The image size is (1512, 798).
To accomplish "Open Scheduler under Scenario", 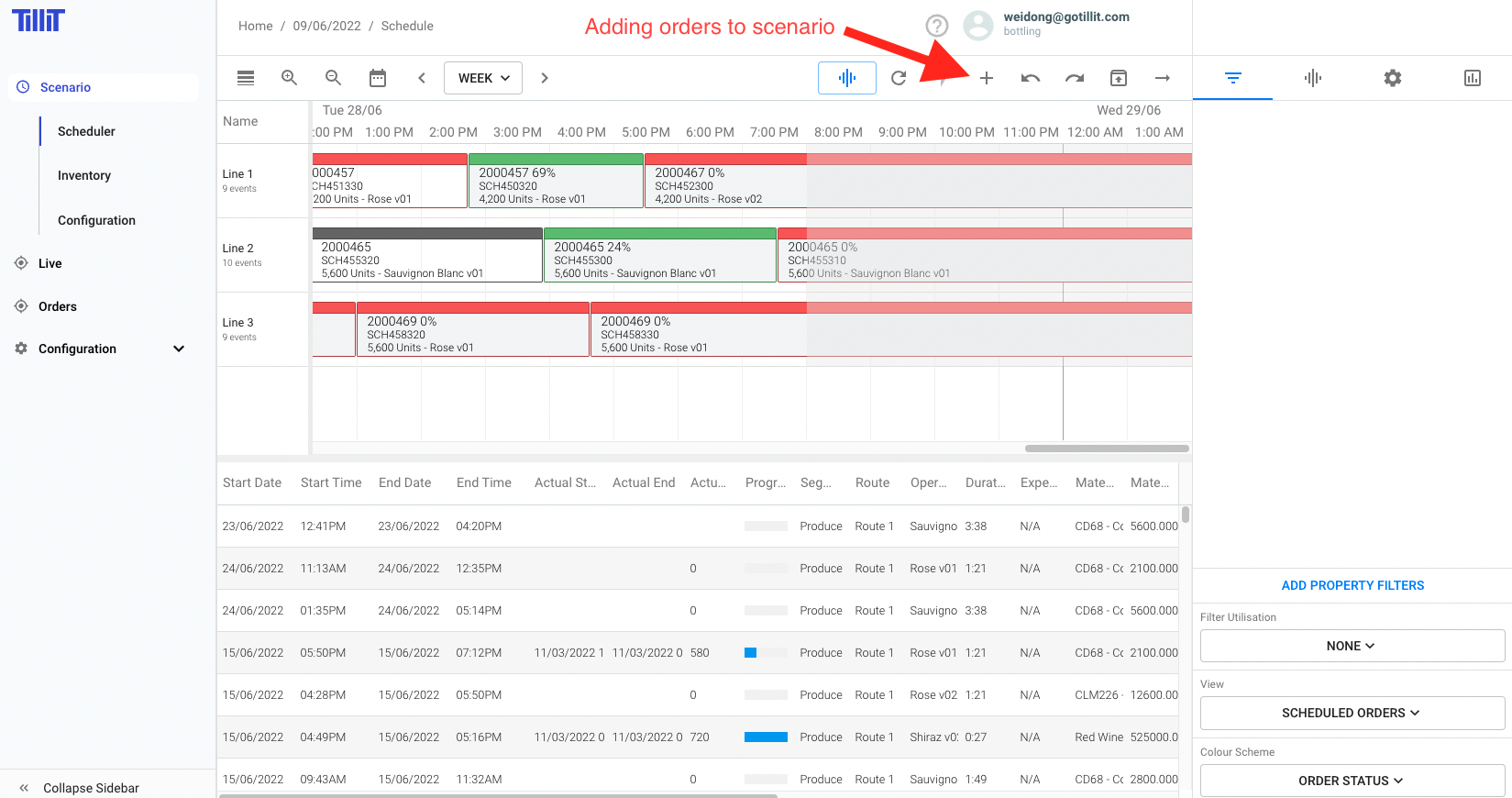I will click(x=86, y=131).
